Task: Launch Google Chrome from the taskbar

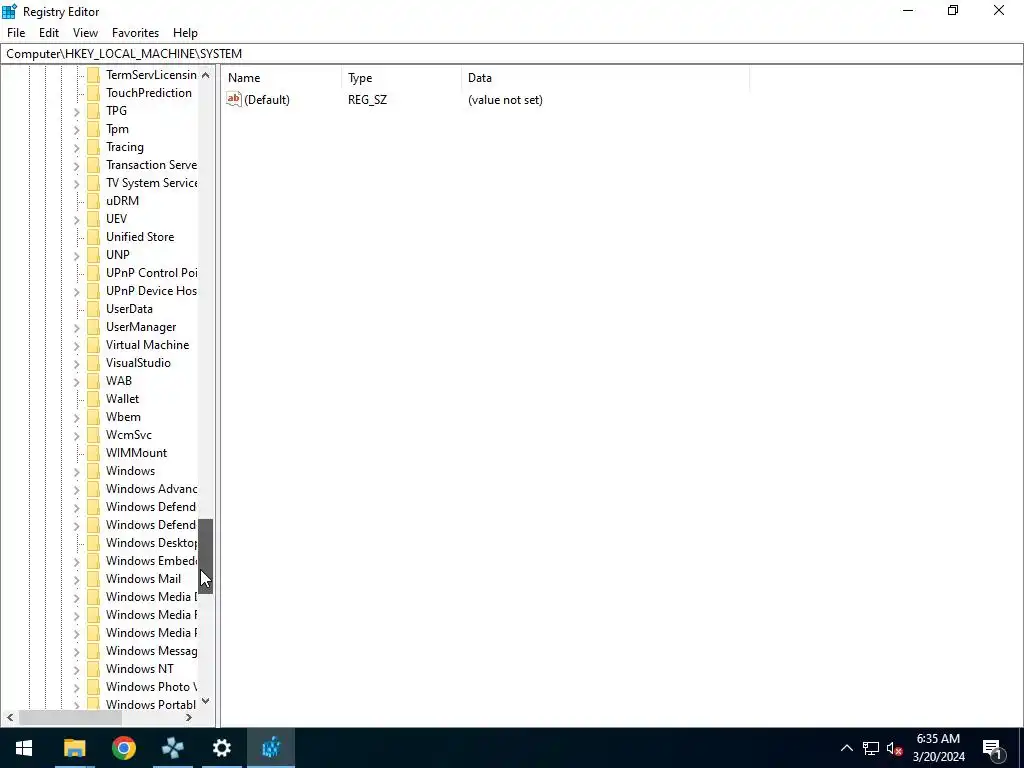Action: click(123, 748)
